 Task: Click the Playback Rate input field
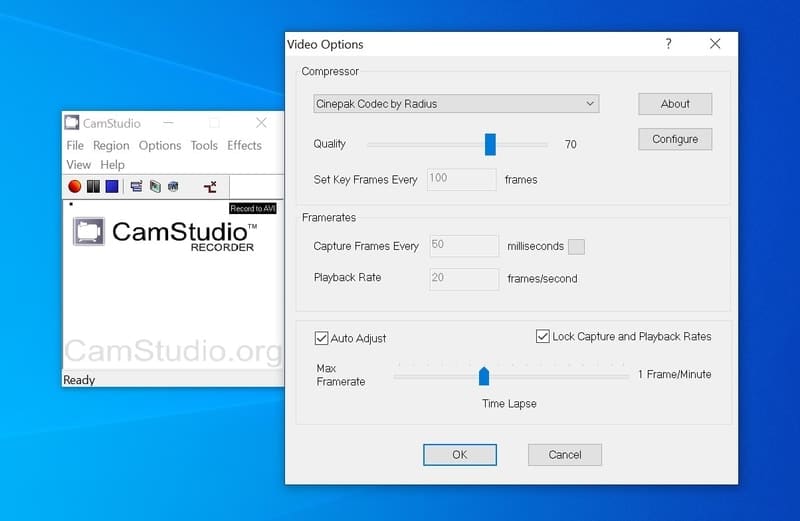pyautogui.click(x=464, y=279)
